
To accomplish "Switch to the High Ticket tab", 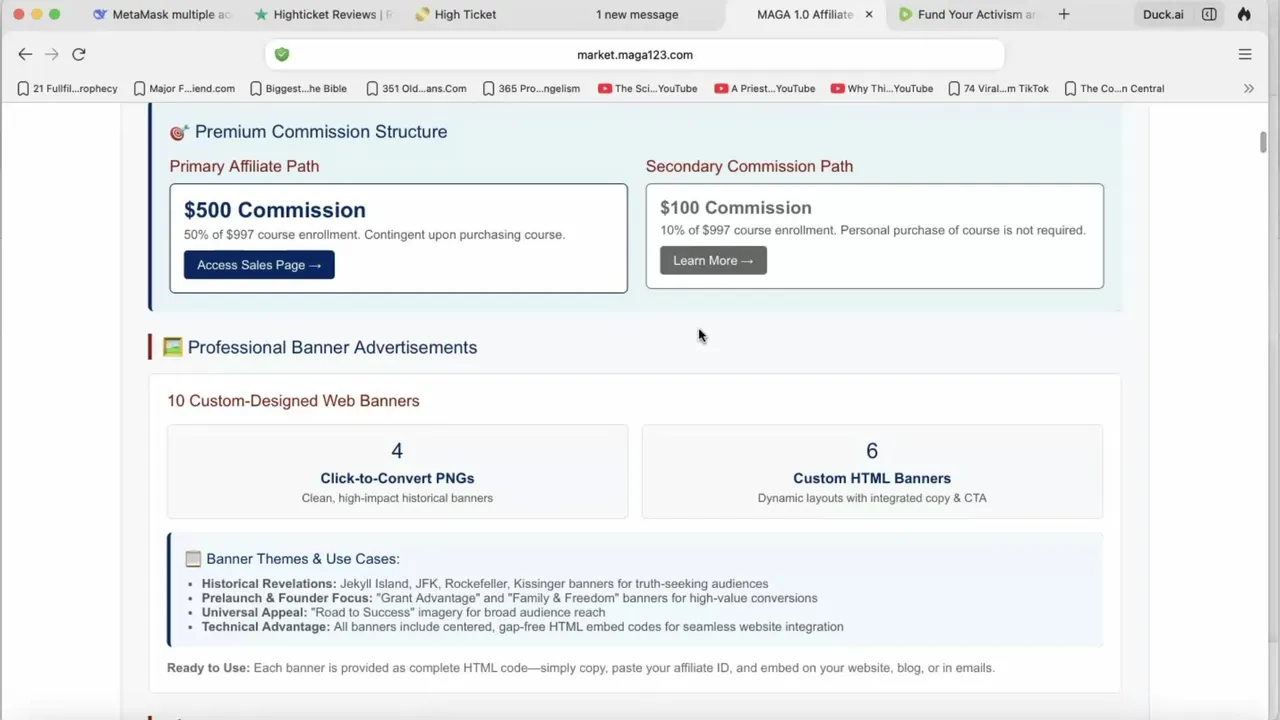I will [x=456, y=14].
